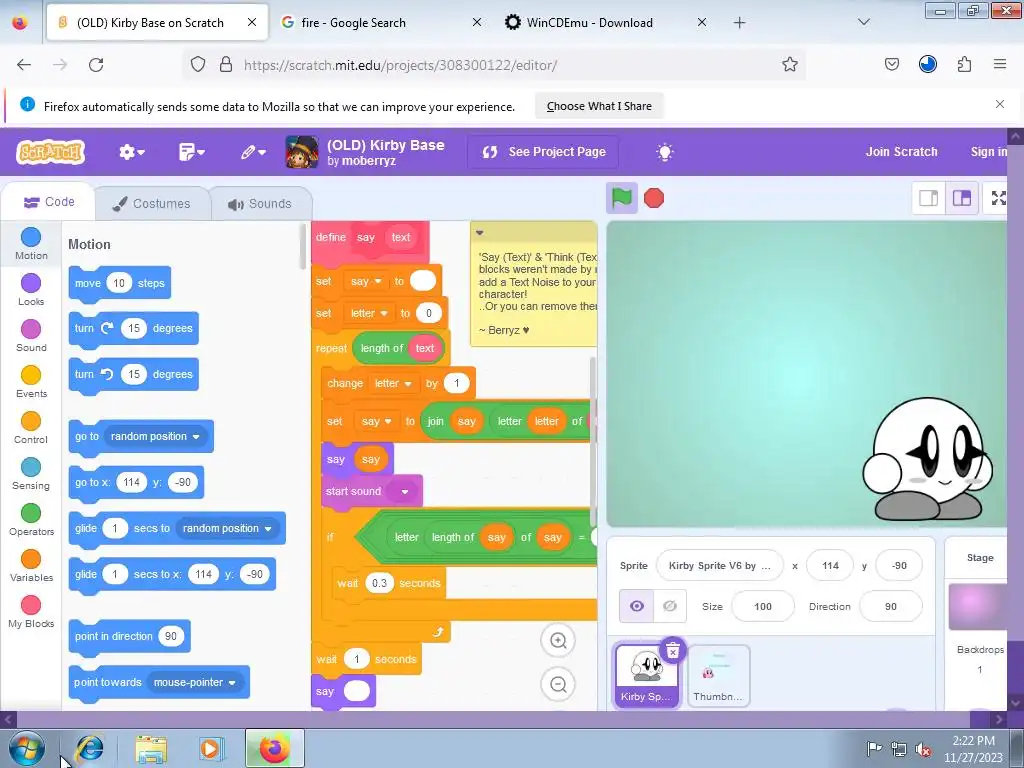Open the Edit pencil menu dropdown

(253, 152)
